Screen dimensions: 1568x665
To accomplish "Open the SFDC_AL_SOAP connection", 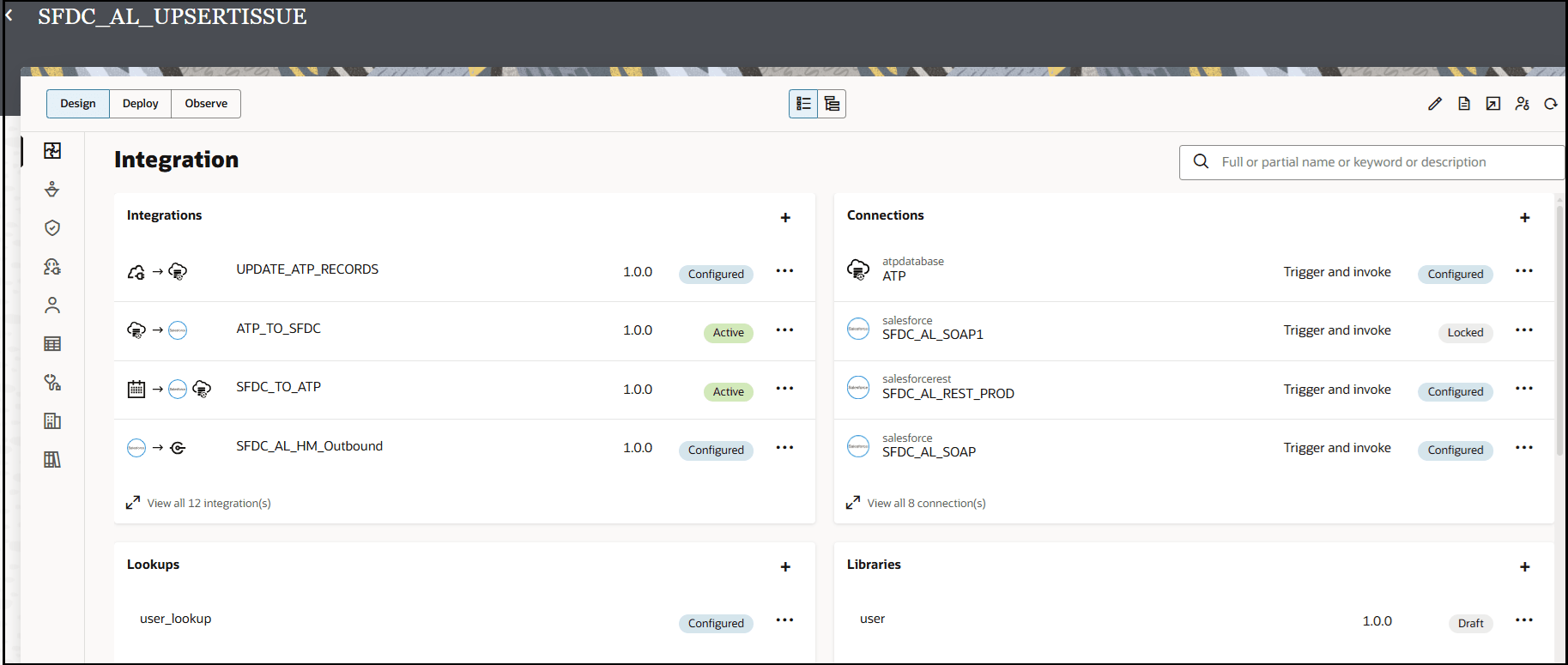I will [x=929, y=452].
